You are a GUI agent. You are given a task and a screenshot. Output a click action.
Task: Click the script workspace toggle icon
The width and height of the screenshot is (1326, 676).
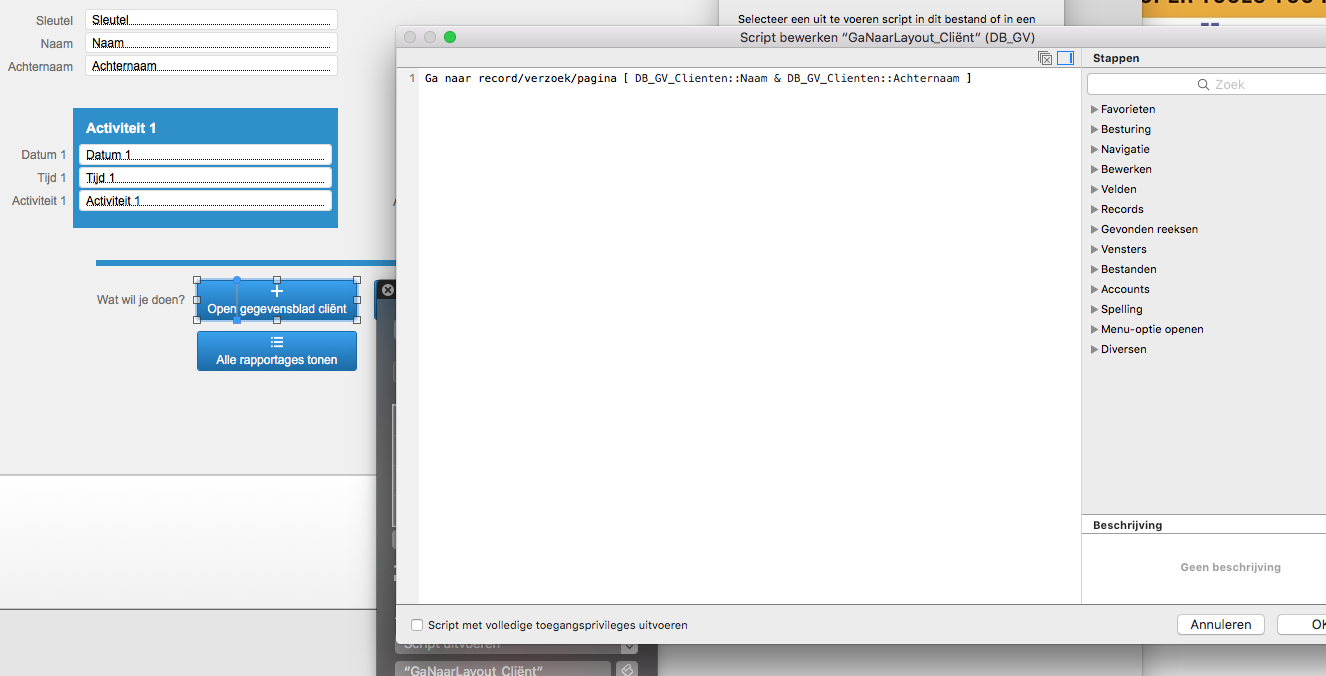(x=1045, y=58)
